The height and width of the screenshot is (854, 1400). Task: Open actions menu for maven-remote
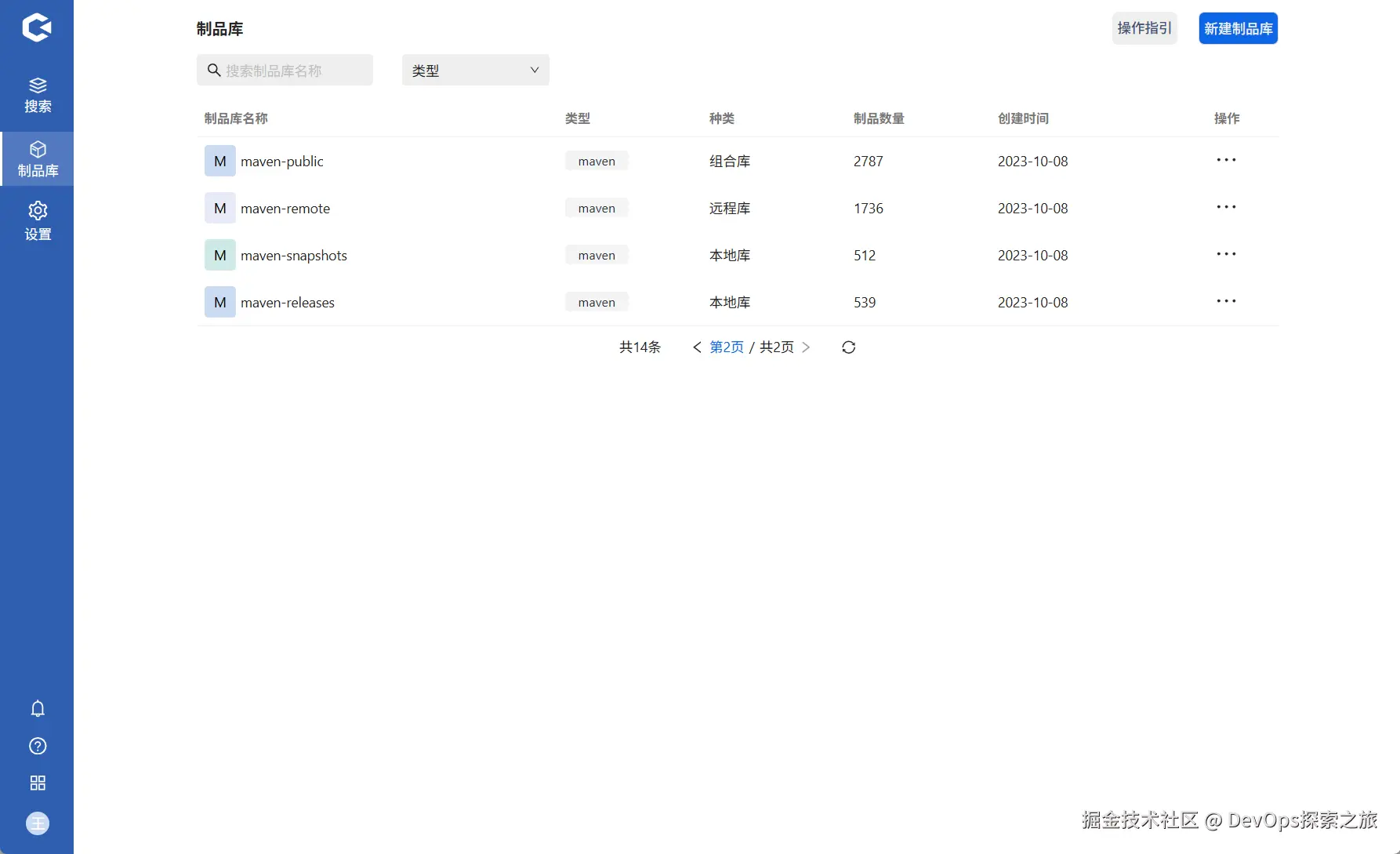point(1226,207)
